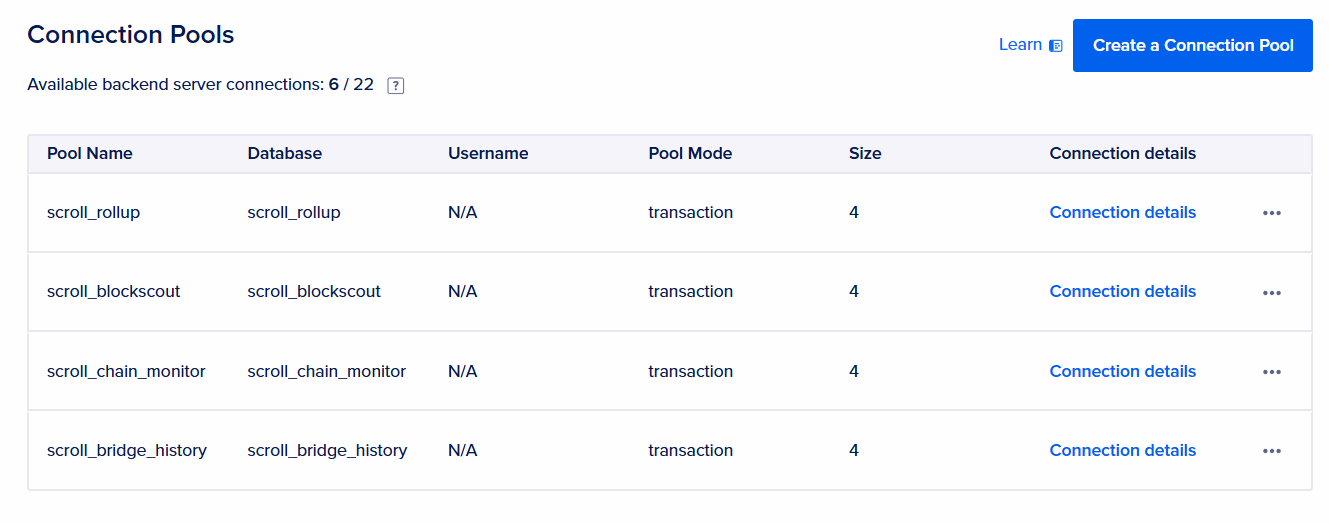View Connection details for scroll_chain_monitor
1329x523 pixels.
coord(1122,371)
